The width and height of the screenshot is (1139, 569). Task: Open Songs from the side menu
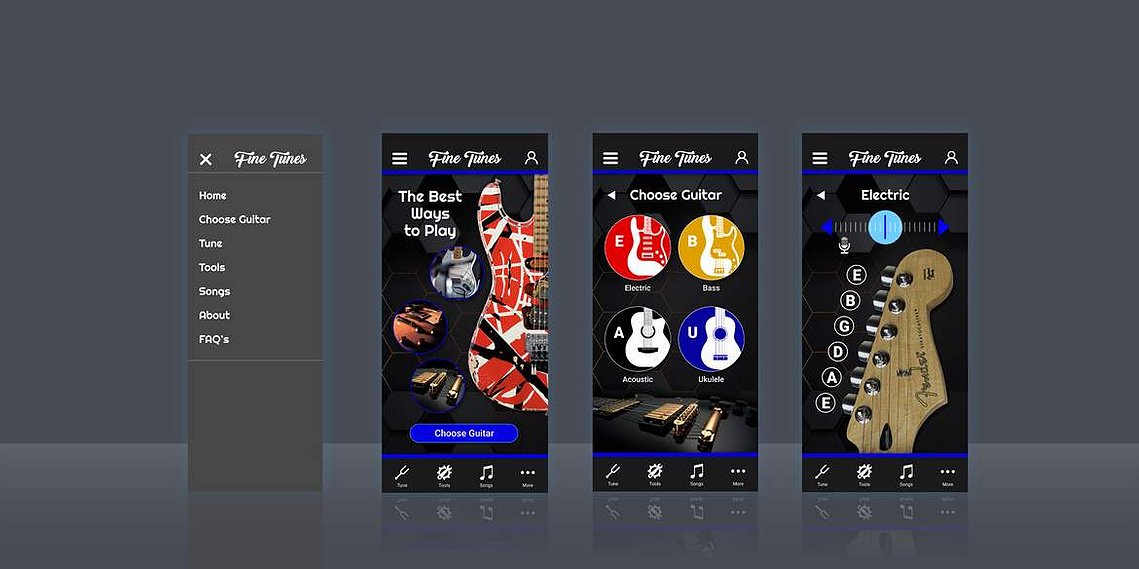pyautogui.click(x=214, y=291)
